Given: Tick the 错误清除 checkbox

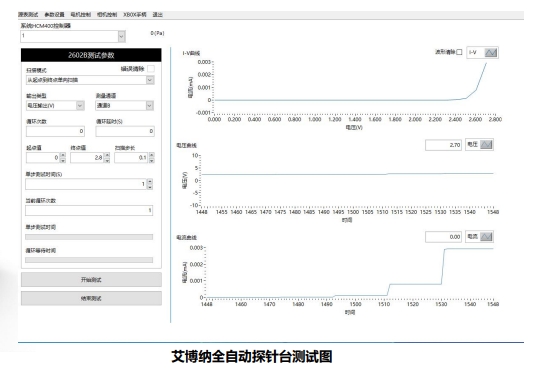Looking at the screenshot, I should (151, 69).
